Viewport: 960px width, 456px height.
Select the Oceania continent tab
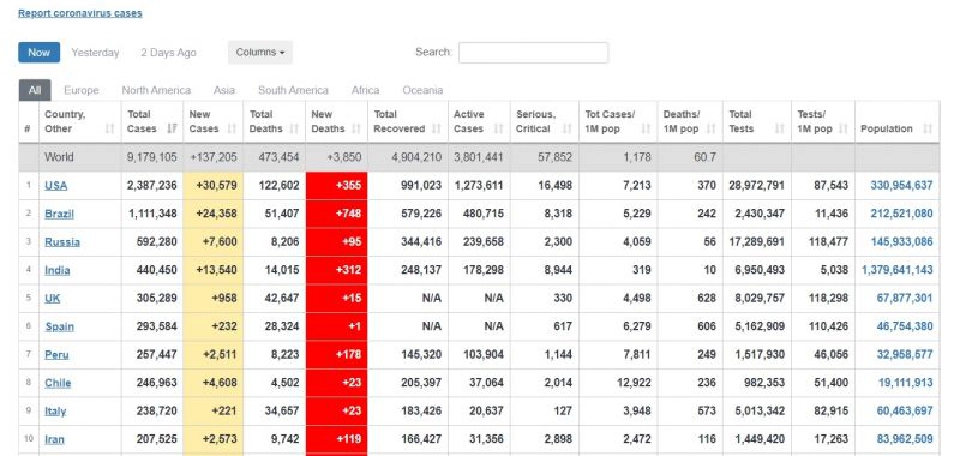[x=423, y=91]
